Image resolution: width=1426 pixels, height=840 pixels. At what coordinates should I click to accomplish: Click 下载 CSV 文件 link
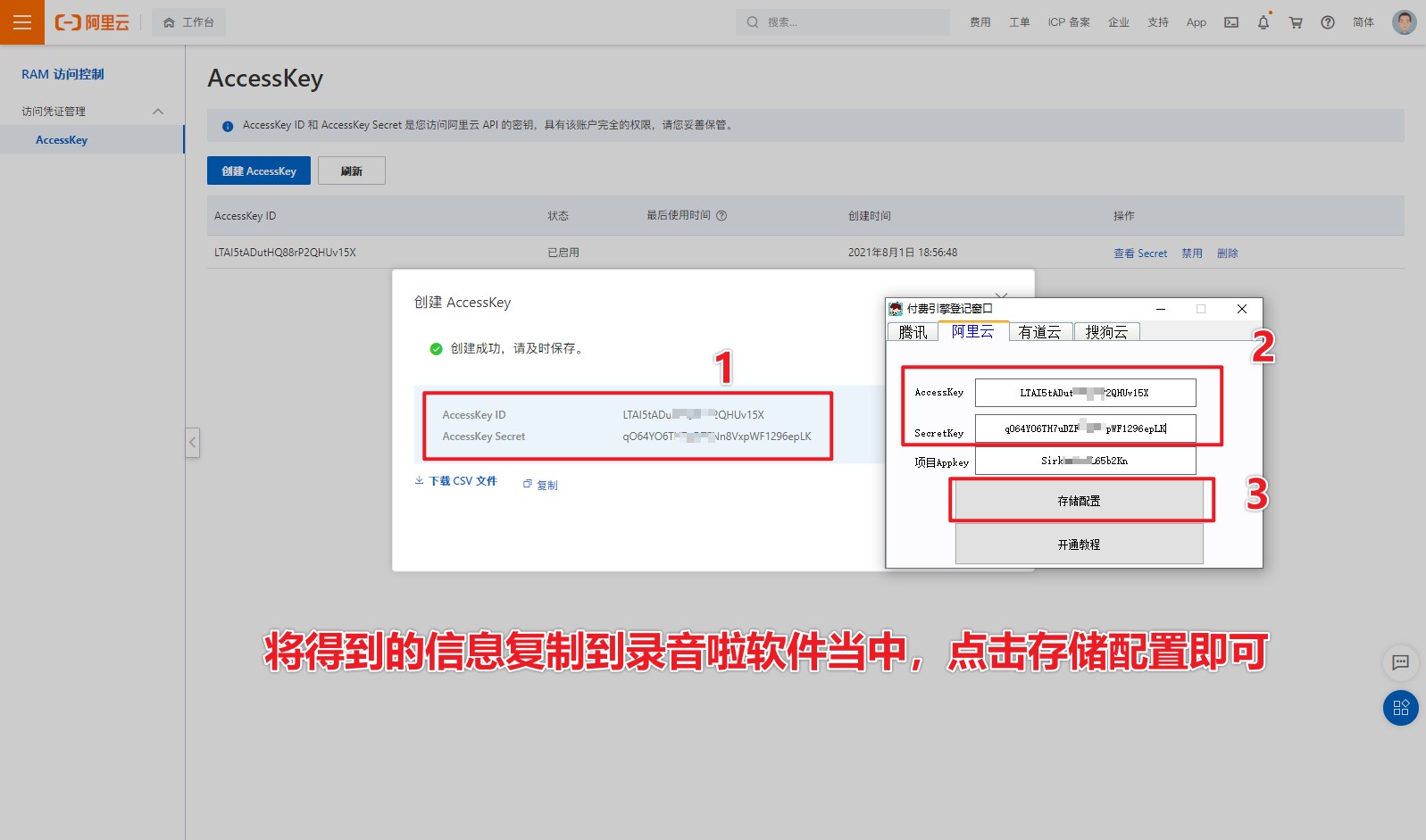(x=456, y=481)
